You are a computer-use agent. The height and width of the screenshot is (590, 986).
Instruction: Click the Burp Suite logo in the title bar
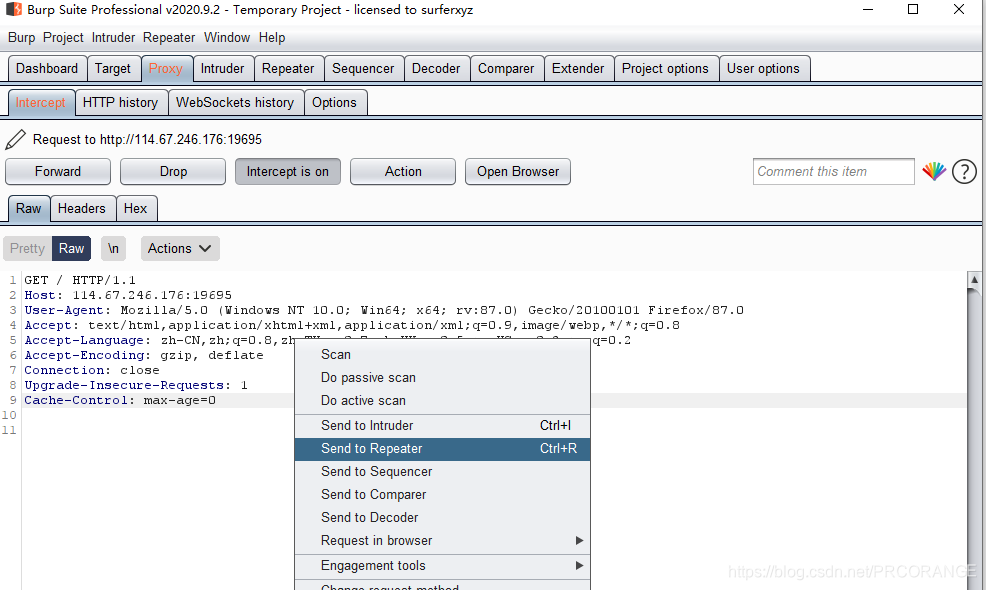[x=13, y=9]
